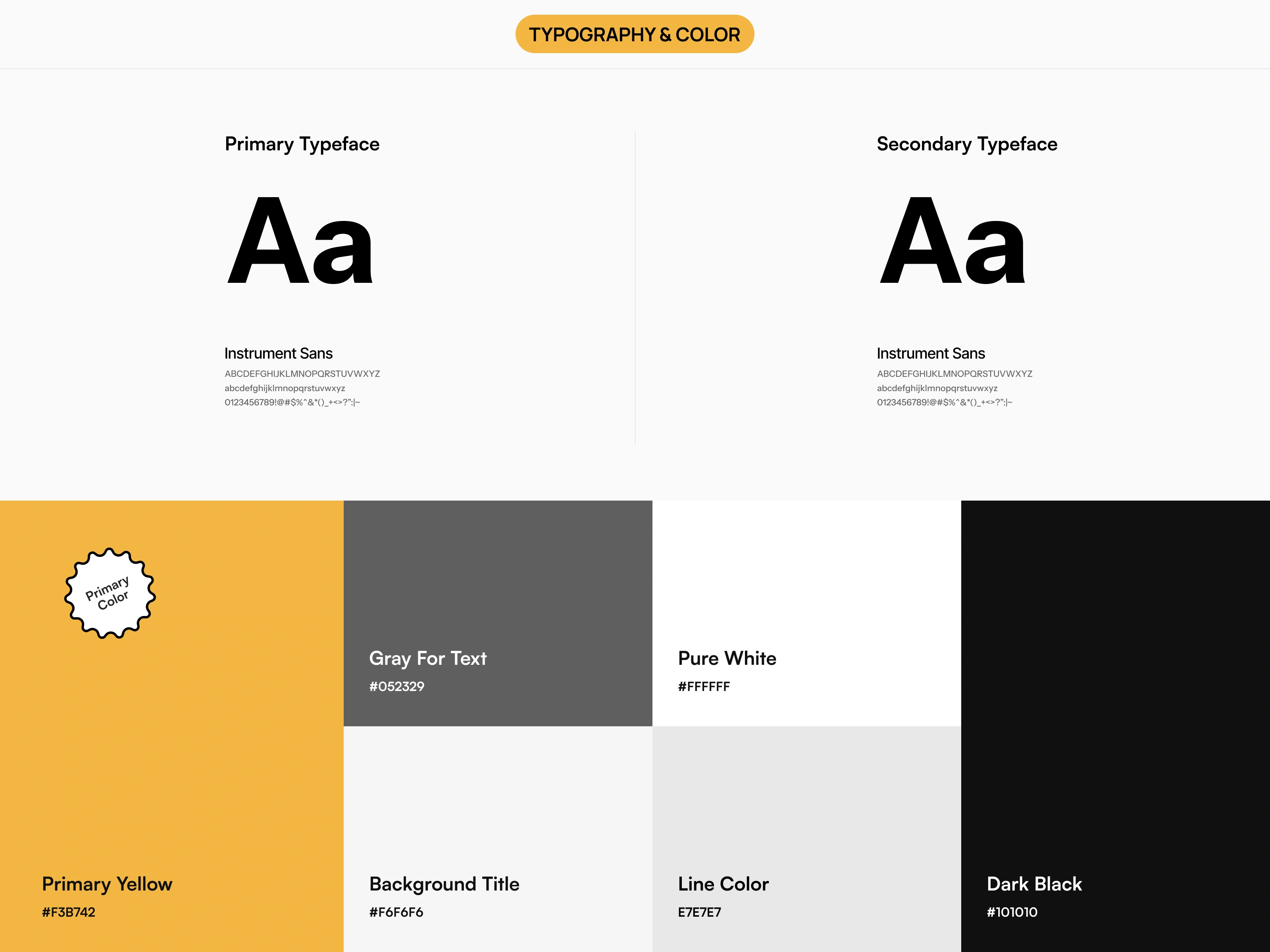Viewport: 1270px width, 952px height.
Task: Select the Line Color swatch
Action: click(807, 839)
